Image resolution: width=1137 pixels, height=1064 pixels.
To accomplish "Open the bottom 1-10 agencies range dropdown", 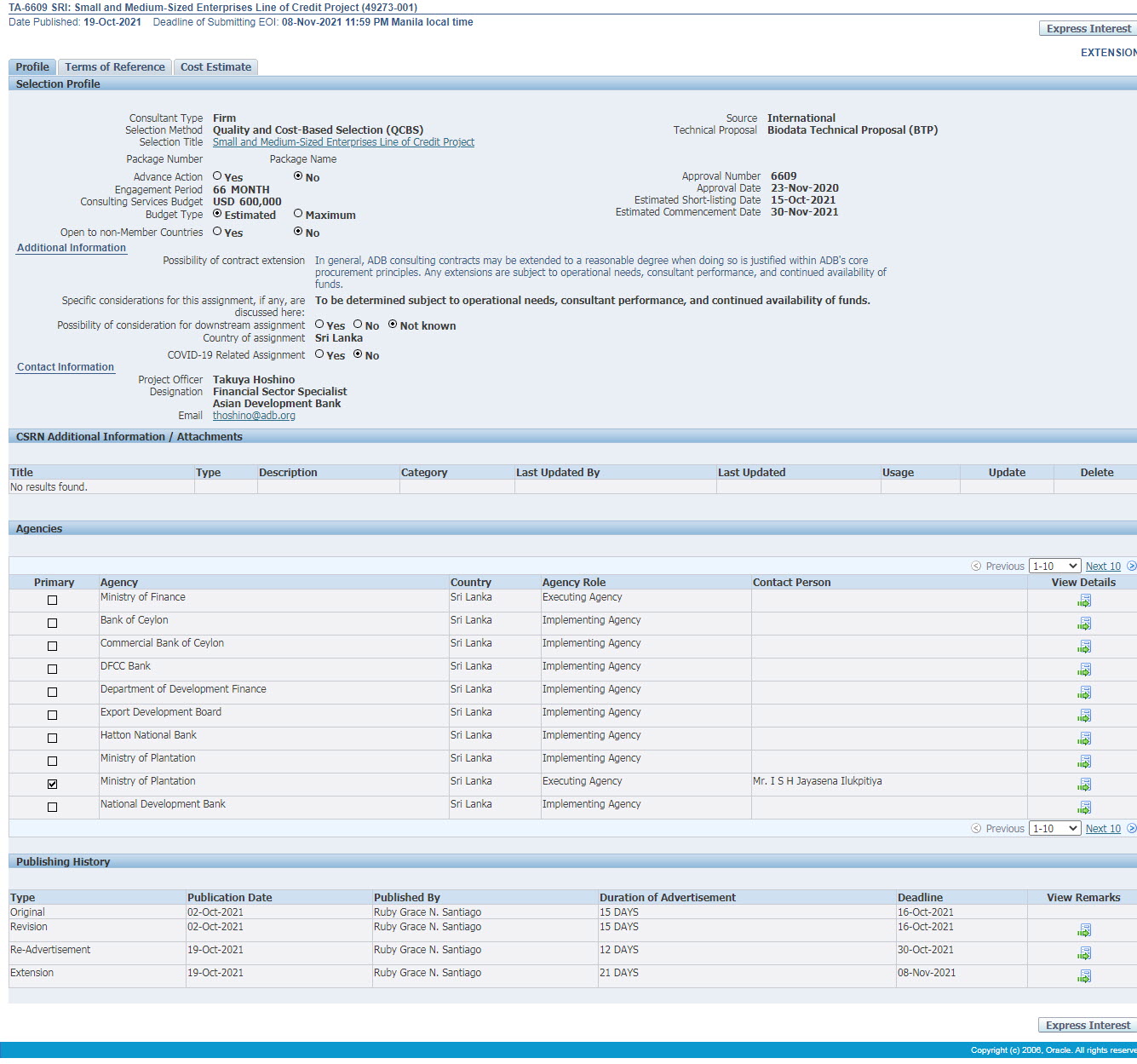I will coord(1054,829).
